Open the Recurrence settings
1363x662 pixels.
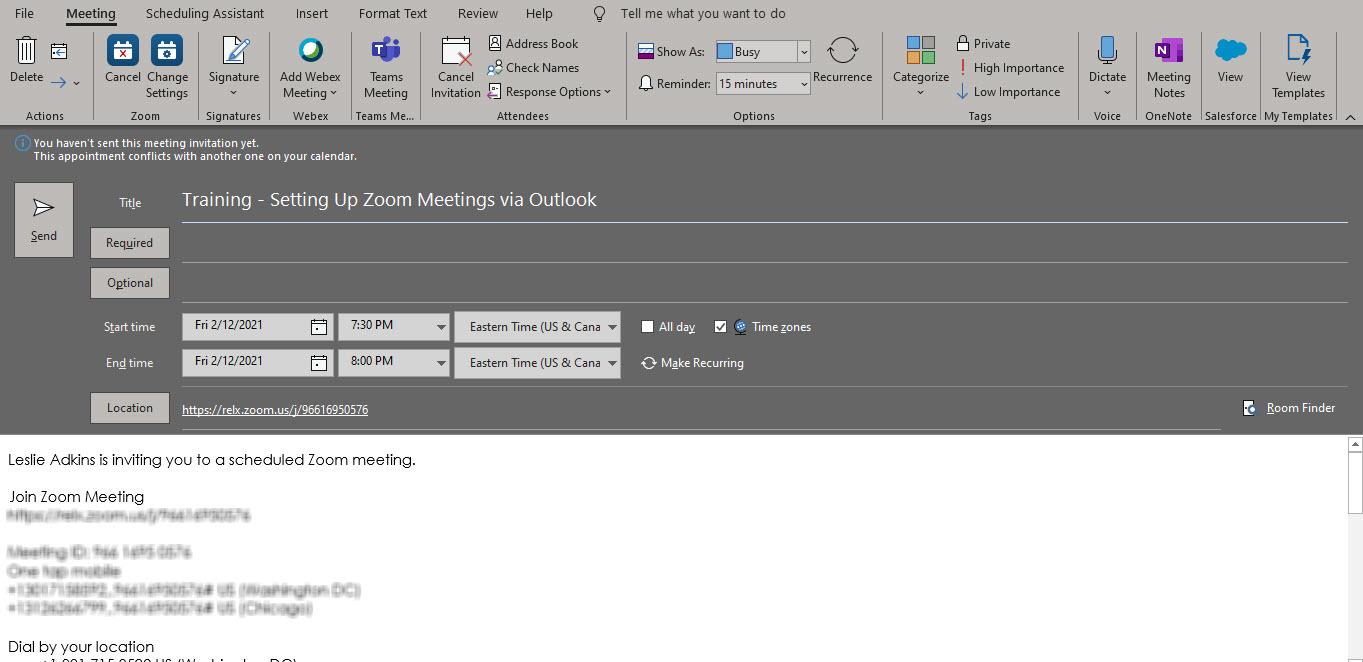tap(842, 60)
